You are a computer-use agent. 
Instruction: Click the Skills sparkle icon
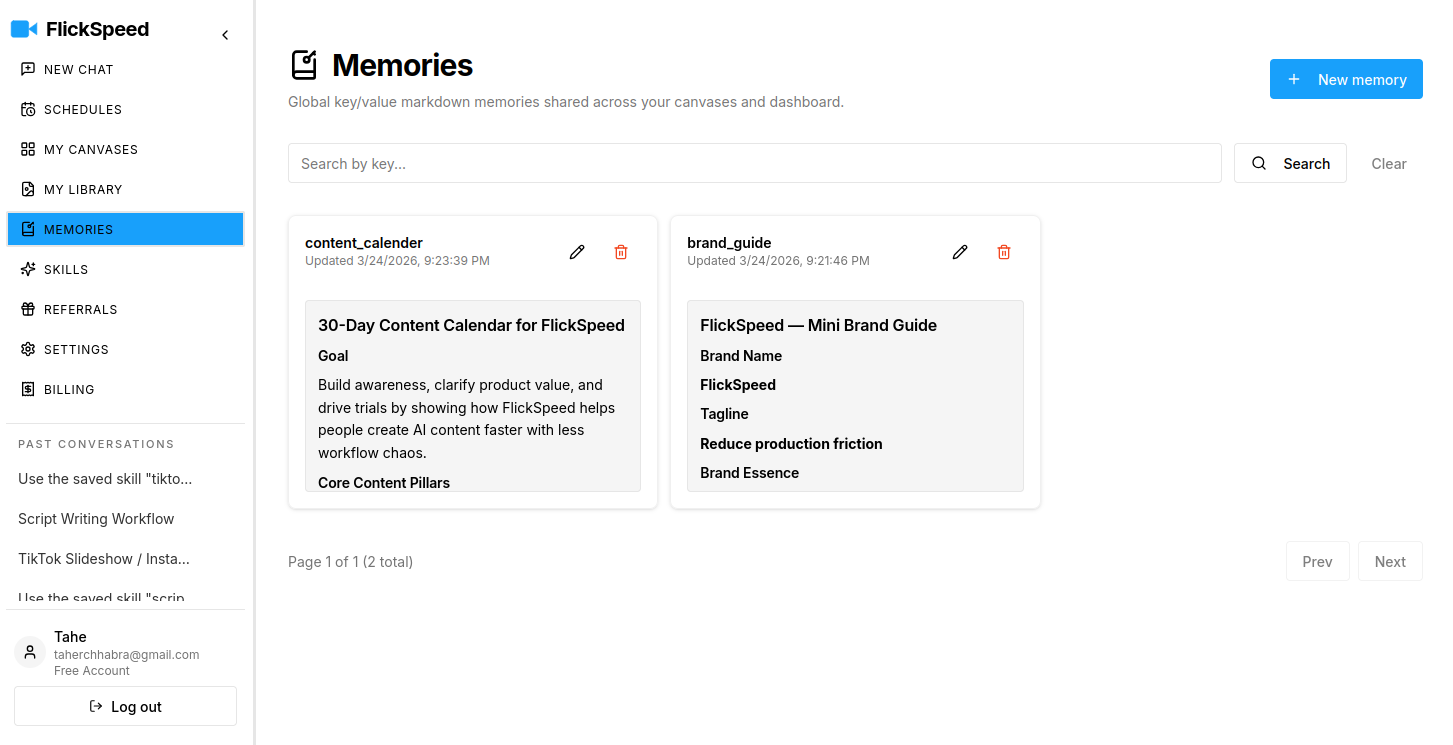tap(28, 269)
